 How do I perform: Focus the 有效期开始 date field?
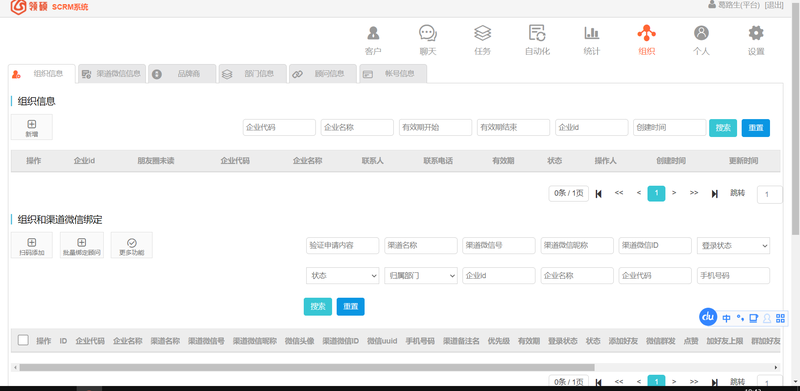coord(435,128)
